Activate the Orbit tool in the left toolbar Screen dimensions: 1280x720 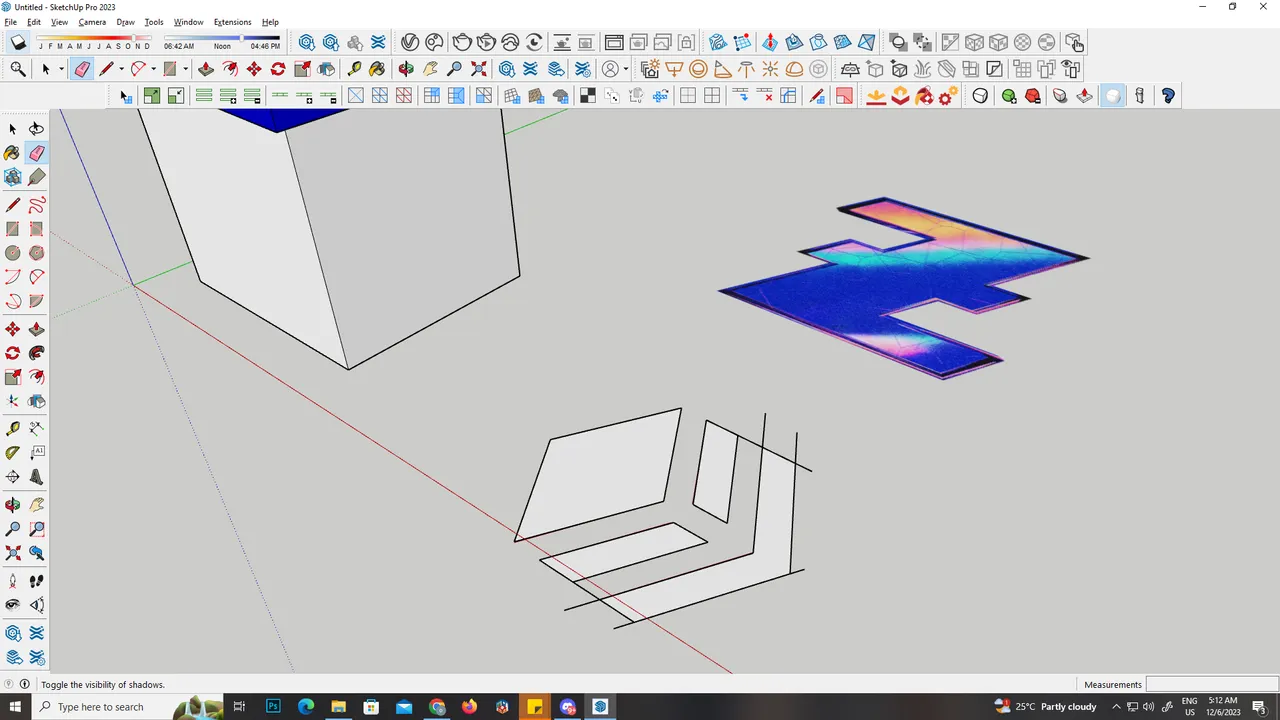pyautogui.click(x=13, y=505)
